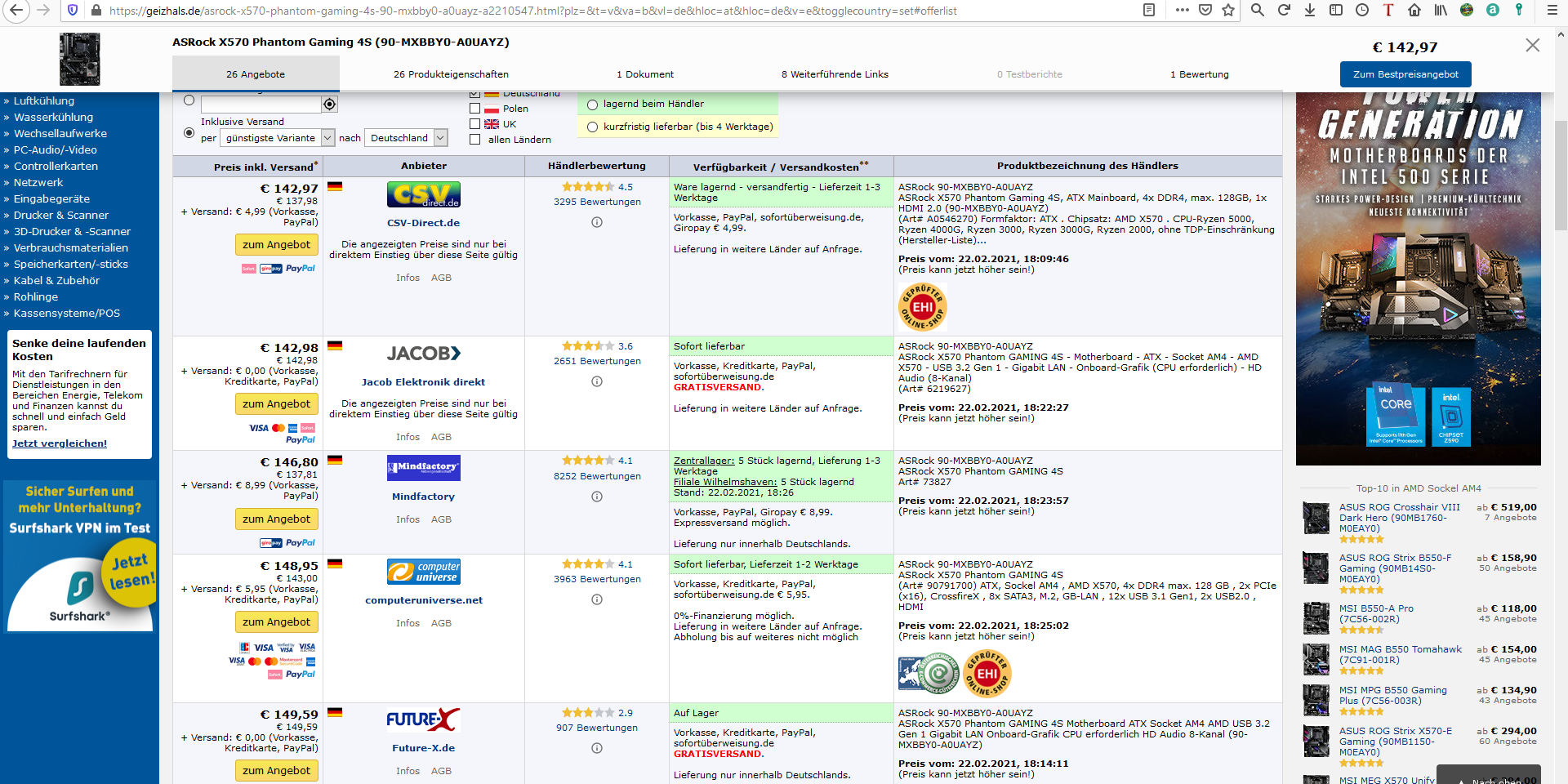Switch to '8 Weiterführende Links' tab
The image size is (1568, 784).
pyautogui.click(x=835, y=74)
